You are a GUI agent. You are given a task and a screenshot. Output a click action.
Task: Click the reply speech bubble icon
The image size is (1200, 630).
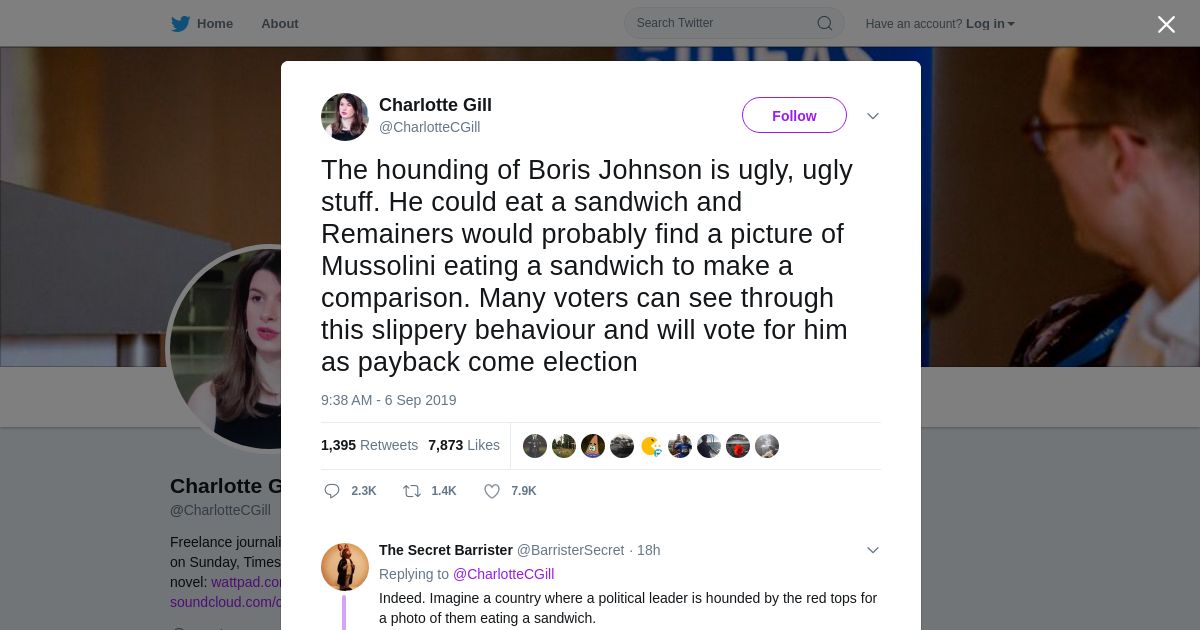(x=333, y=491)
